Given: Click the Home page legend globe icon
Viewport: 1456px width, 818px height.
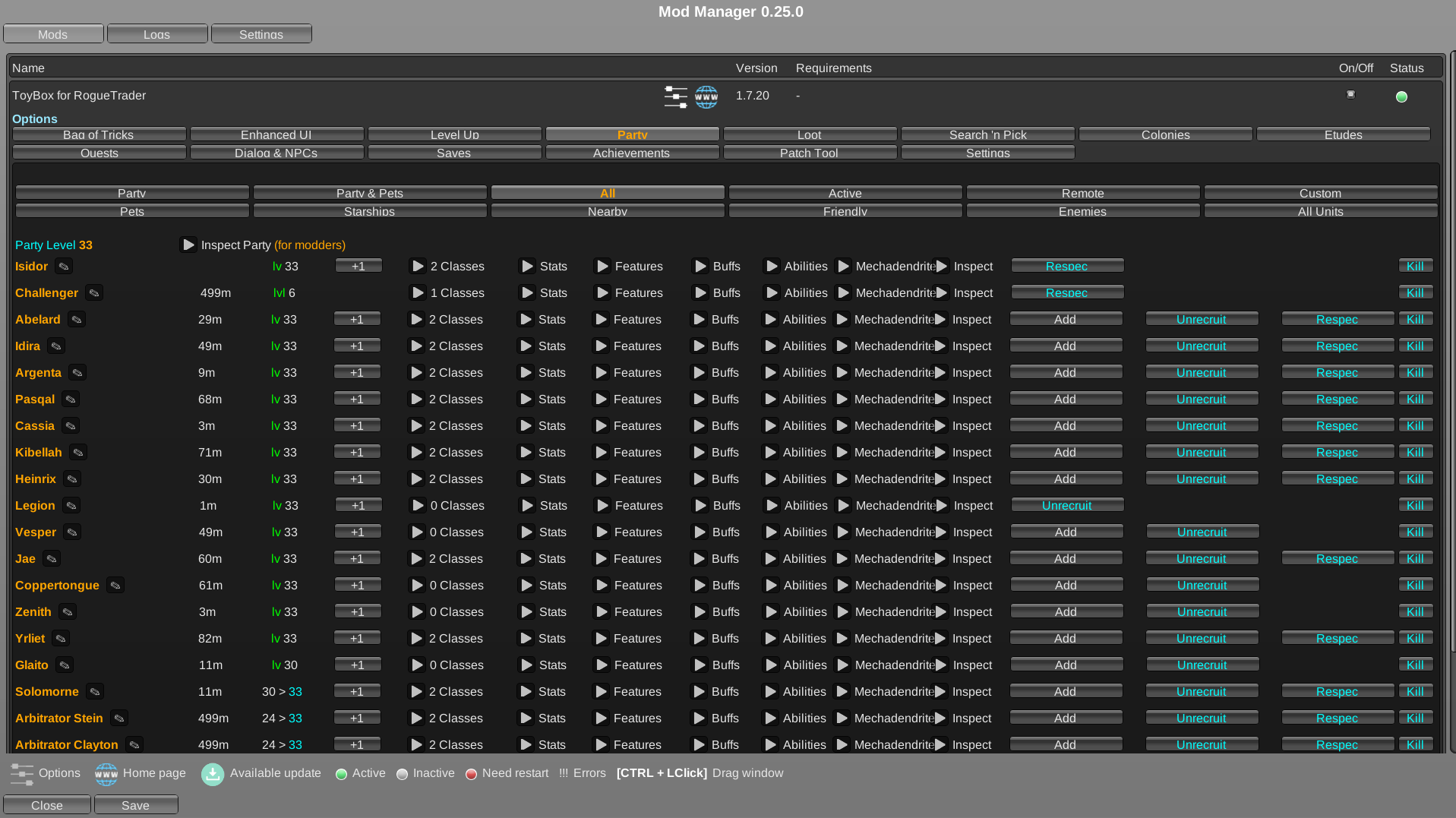Looking at the screenshot, I should point(106,774).
